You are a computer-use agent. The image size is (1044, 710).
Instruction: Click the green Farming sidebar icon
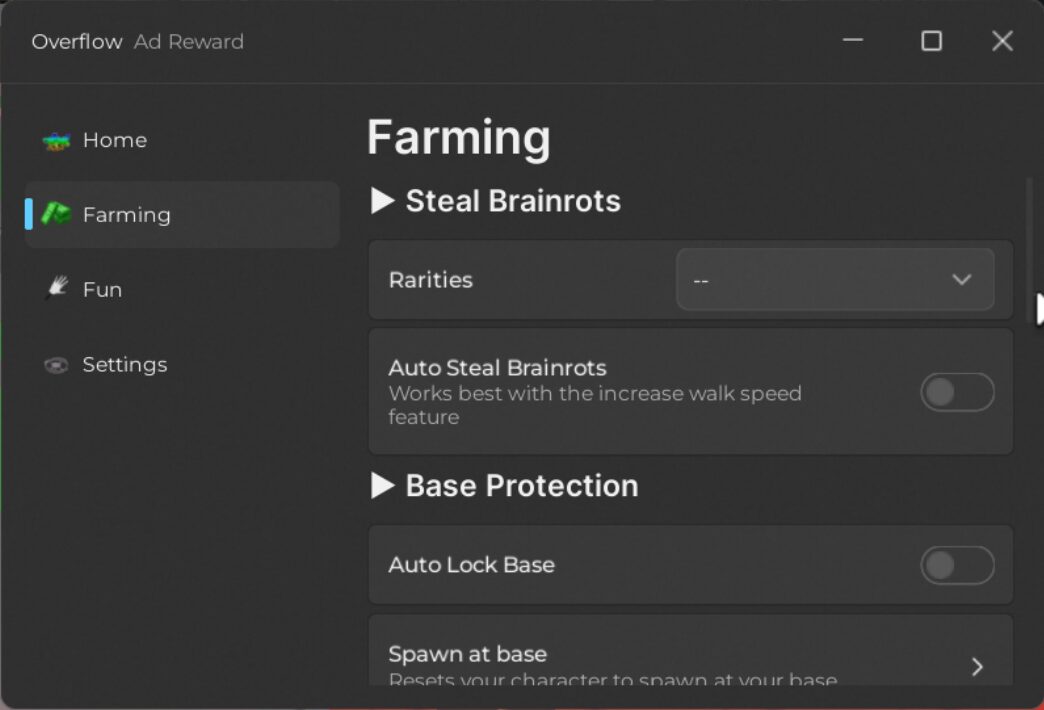[x=57, y=214]
